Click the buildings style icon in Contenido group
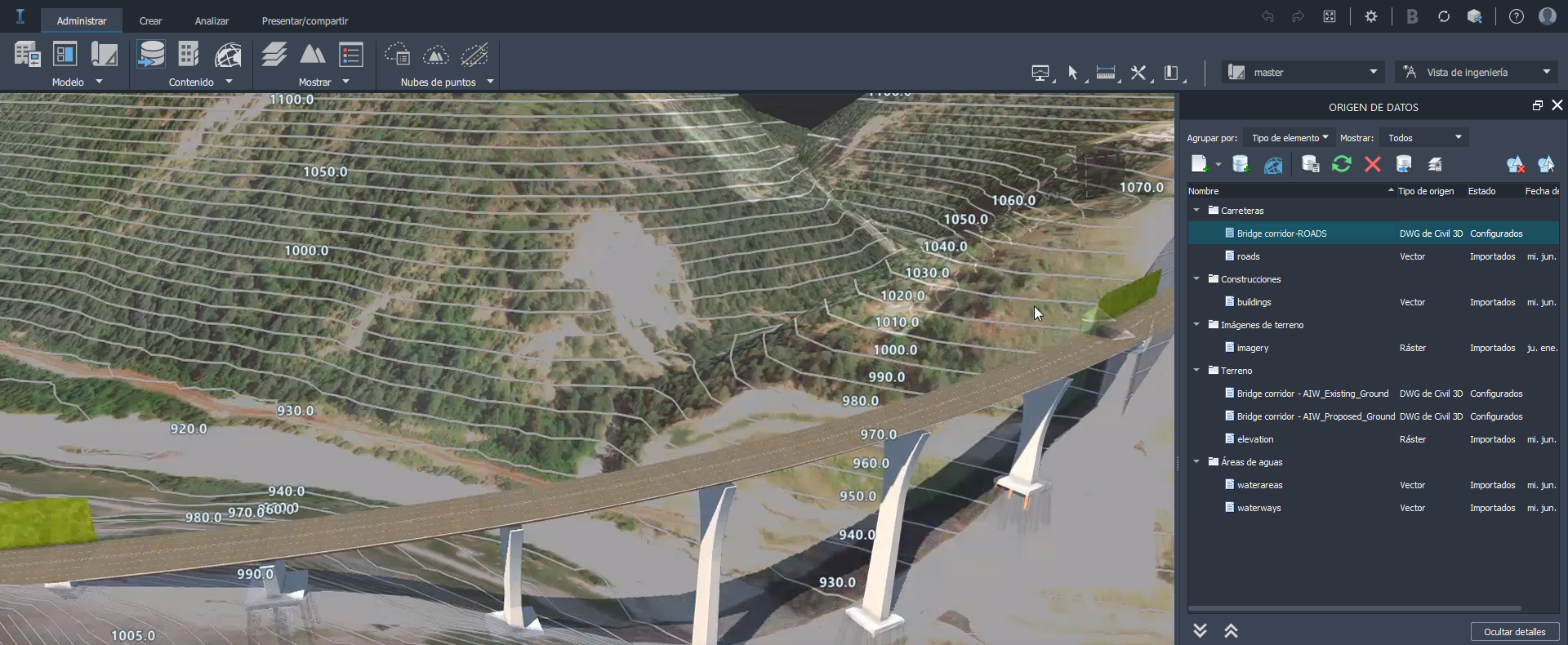The height and width of the screenshot is (645, 1568). tap(189, 55)
